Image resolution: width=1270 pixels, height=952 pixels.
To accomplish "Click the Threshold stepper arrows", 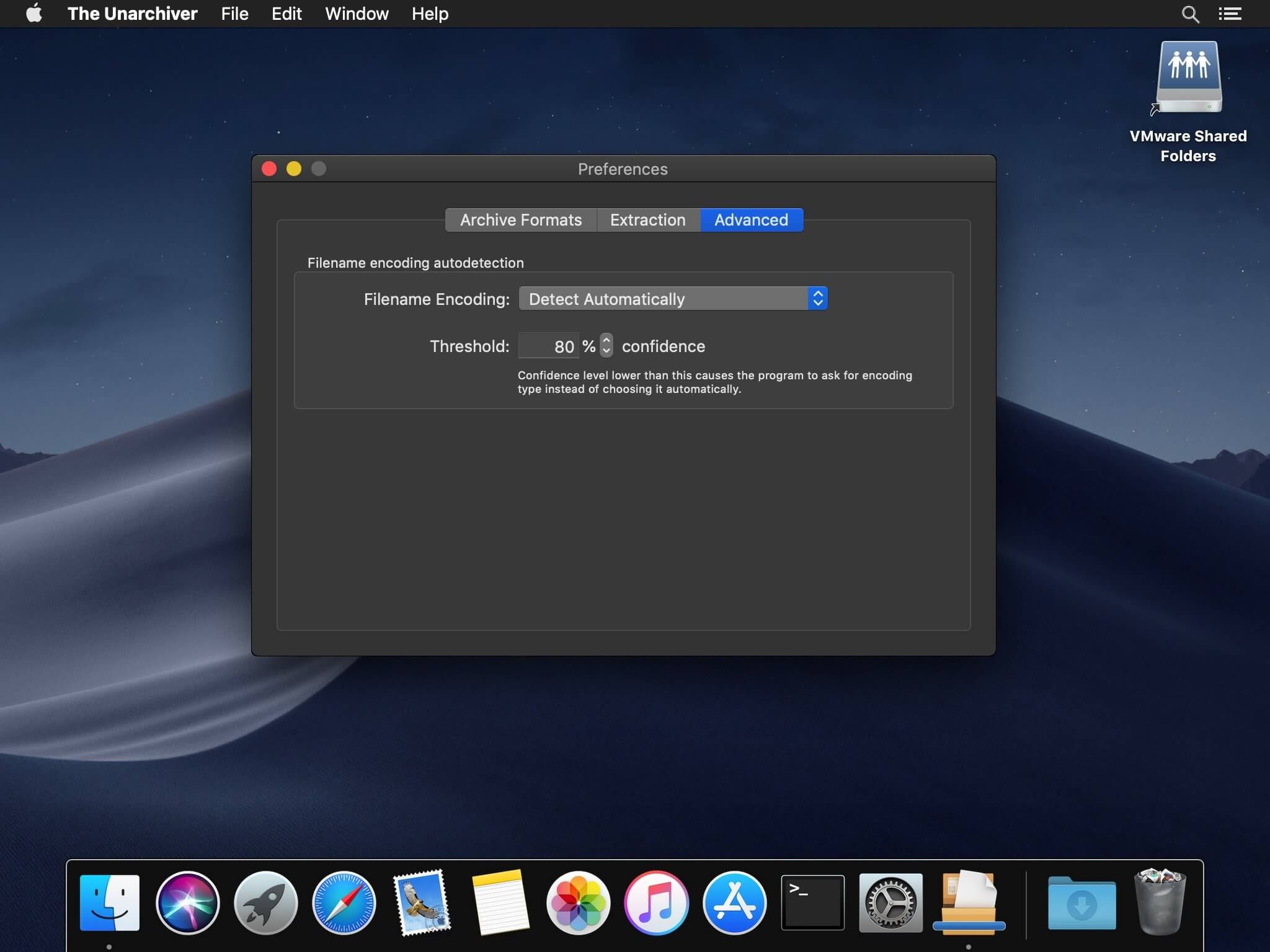I will coord(606,345).
